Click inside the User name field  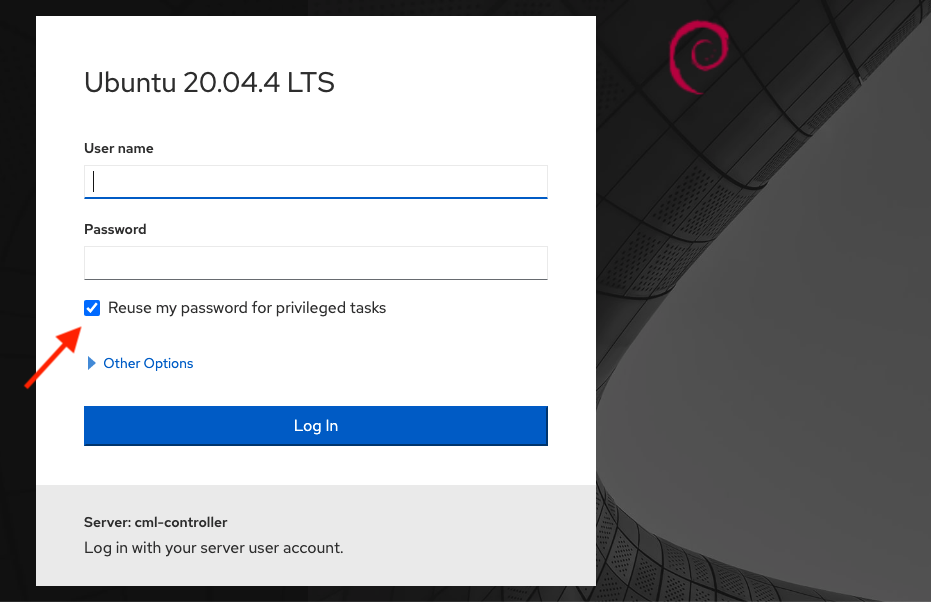coord(315,181)
